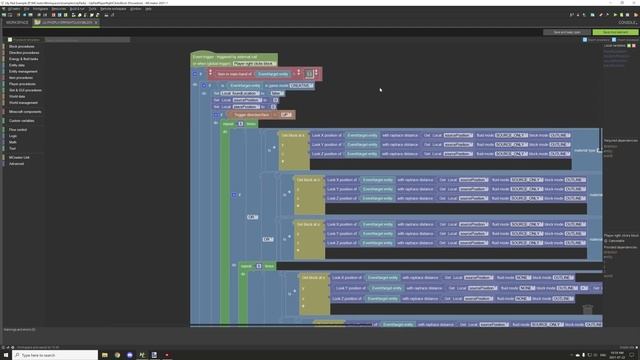
Task: Open the Tools menu
Action: click(x=93, y=9)
